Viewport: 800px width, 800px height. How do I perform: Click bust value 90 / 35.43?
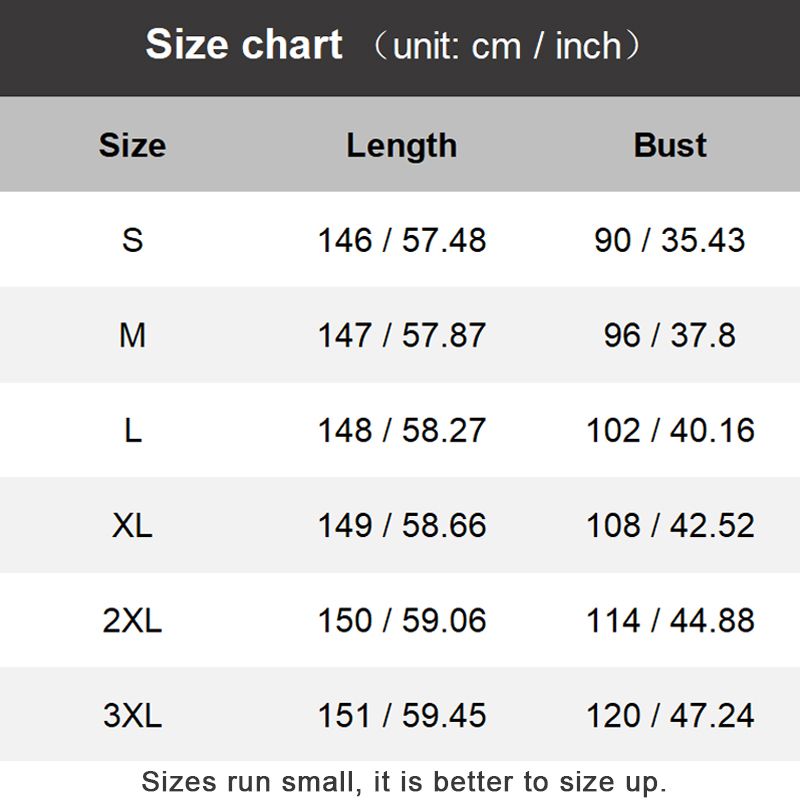[x=670, y=240]
